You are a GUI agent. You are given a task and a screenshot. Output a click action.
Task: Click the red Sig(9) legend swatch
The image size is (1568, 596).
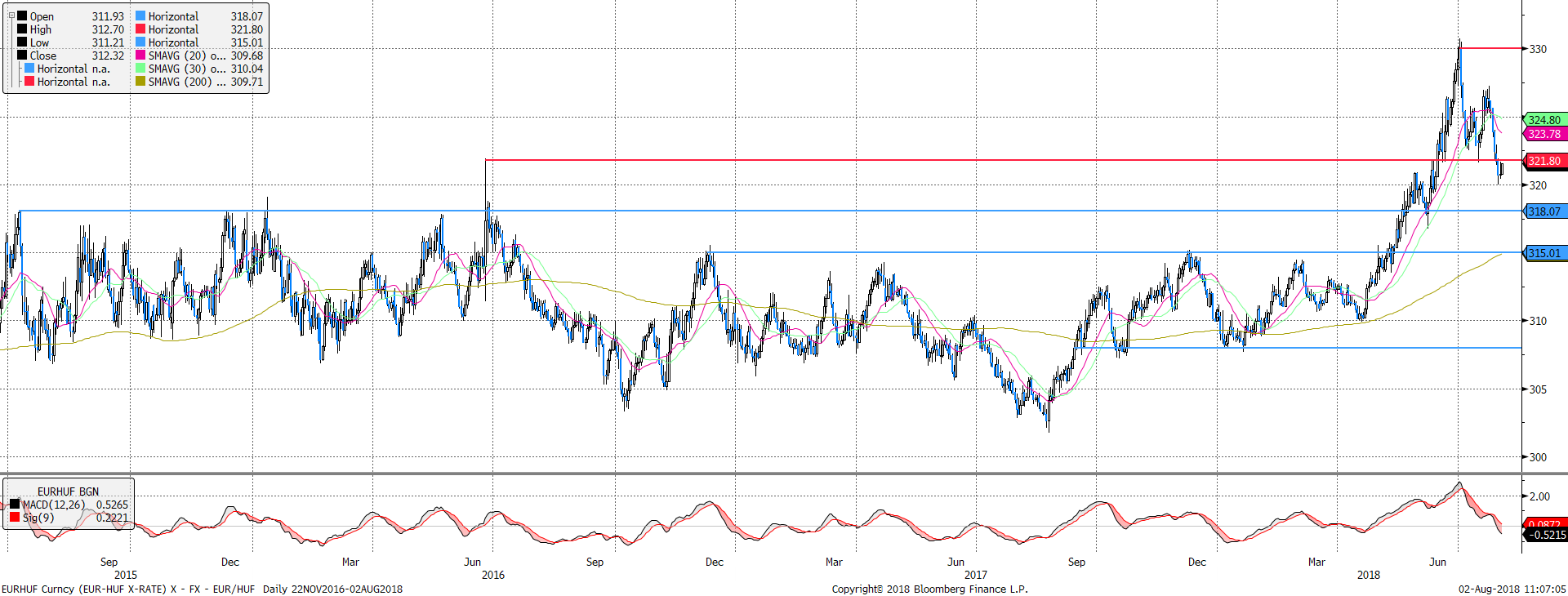(15, 518)
